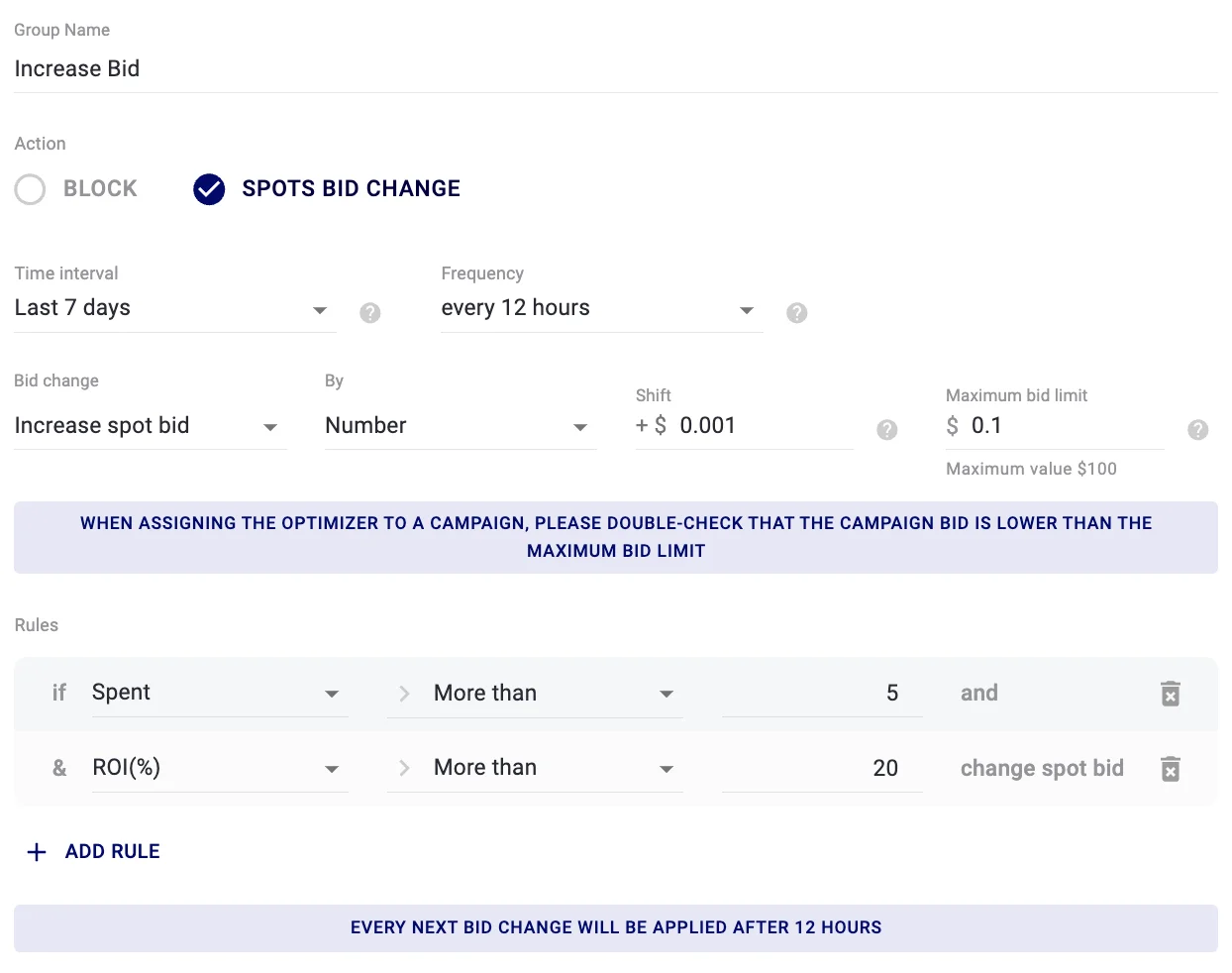Open the By dropdown showing Number
The height and width of the screenshot is (973, 1232).
(x=579, y=428)
